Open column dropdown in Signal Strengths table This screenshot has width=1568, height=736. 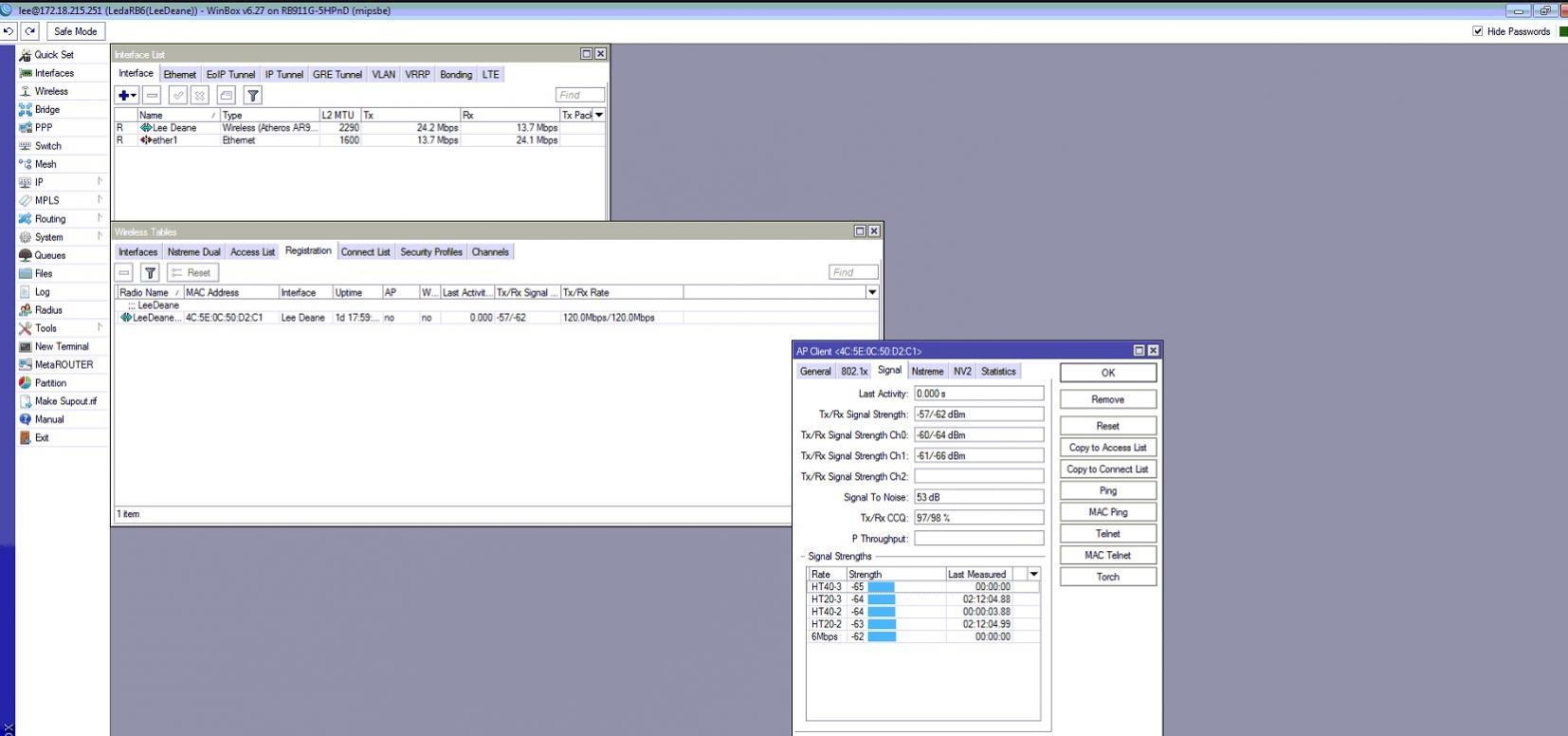click(x=1033, y=574)
